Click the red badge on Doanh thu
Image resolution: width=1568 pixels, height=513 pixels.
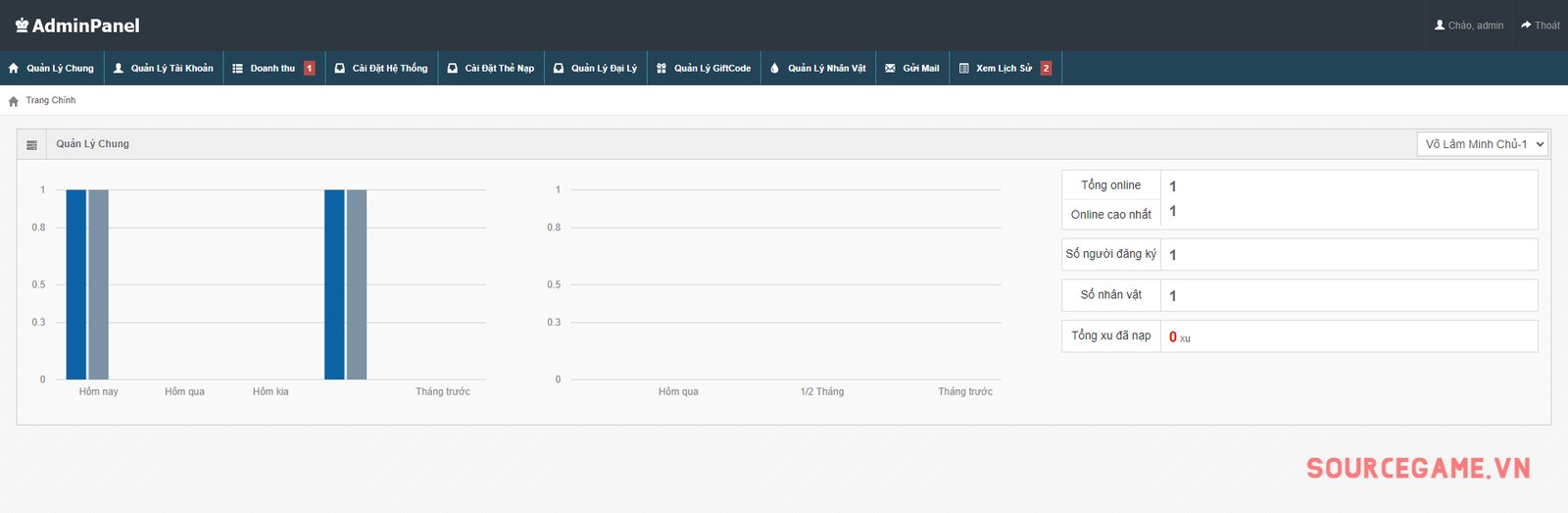point(310,69)
